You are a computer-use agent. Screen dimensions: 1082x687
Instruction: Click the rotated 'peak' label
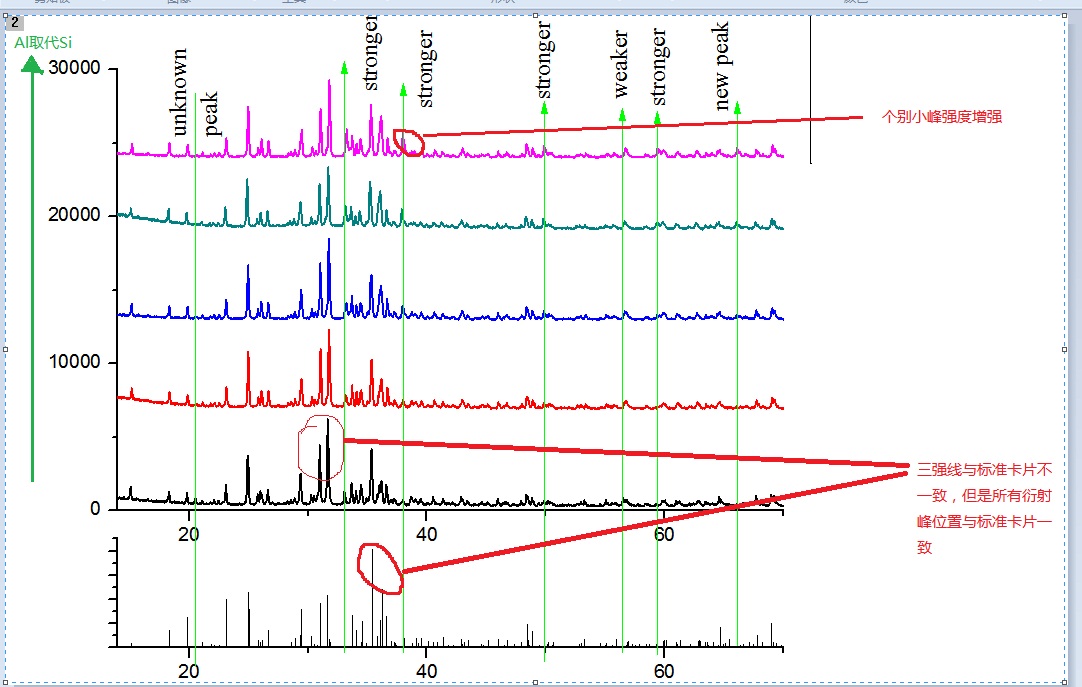point(210,113)
